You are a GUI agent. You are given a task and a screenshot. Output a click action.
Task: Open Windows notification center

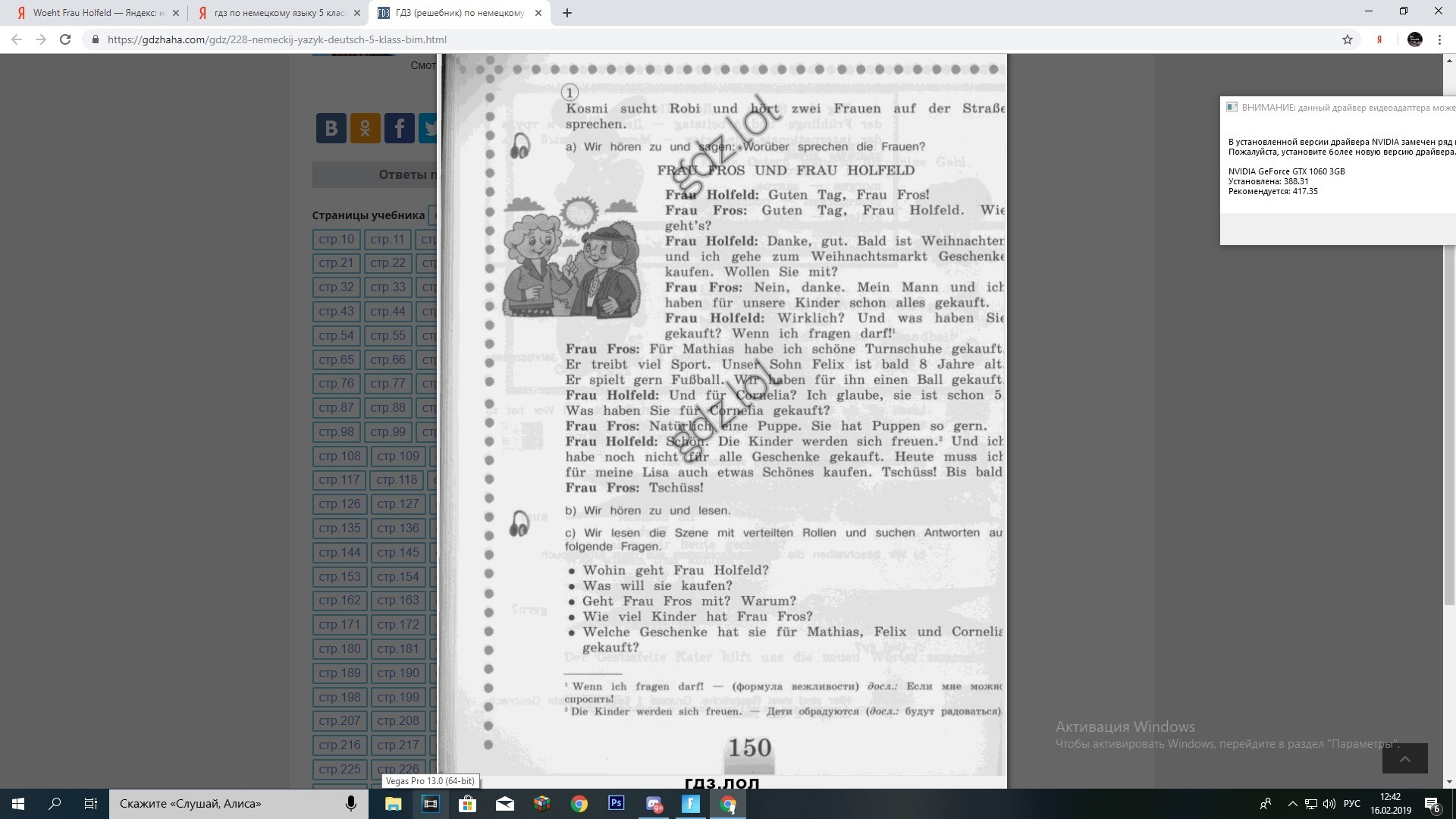[1432, 803]
